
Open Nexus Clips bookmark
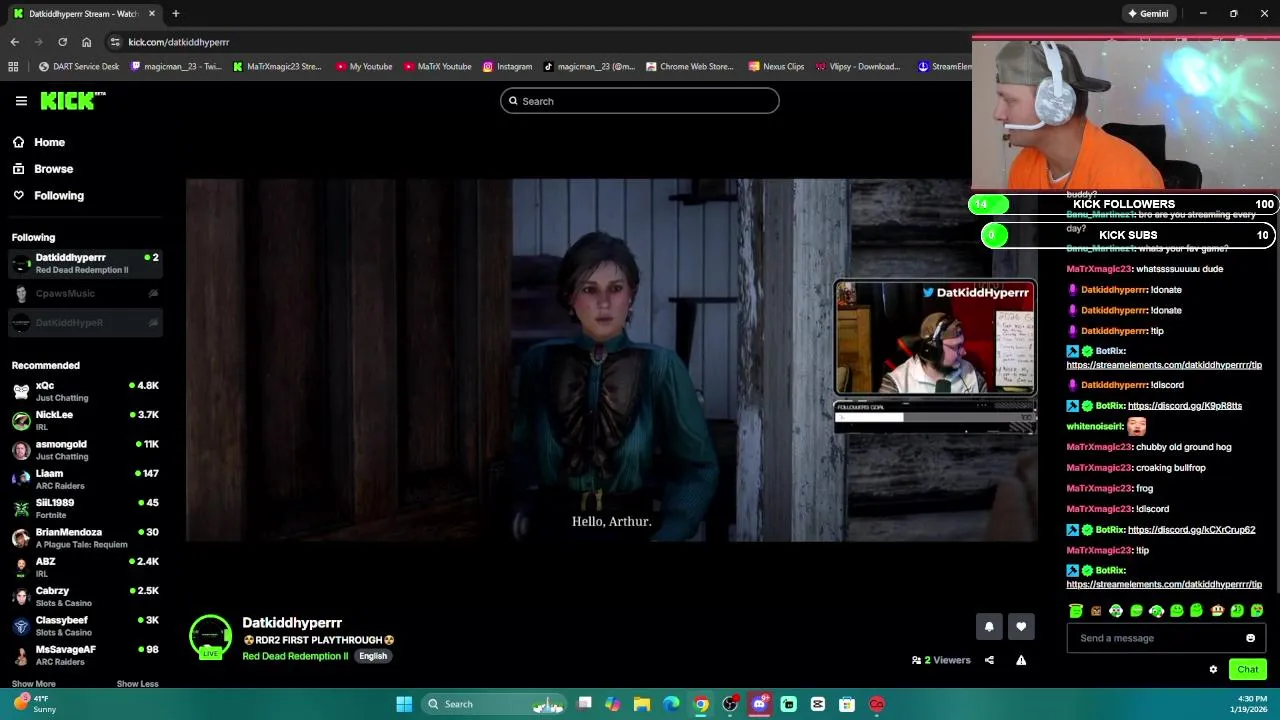click(776, 67)
